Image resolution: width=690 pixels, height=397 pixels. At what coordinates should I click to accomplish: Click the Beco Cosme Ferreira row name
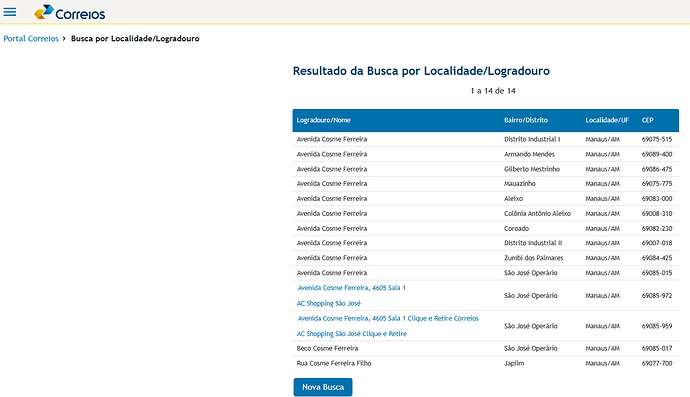pyautogui.click(x=327, y=348)
